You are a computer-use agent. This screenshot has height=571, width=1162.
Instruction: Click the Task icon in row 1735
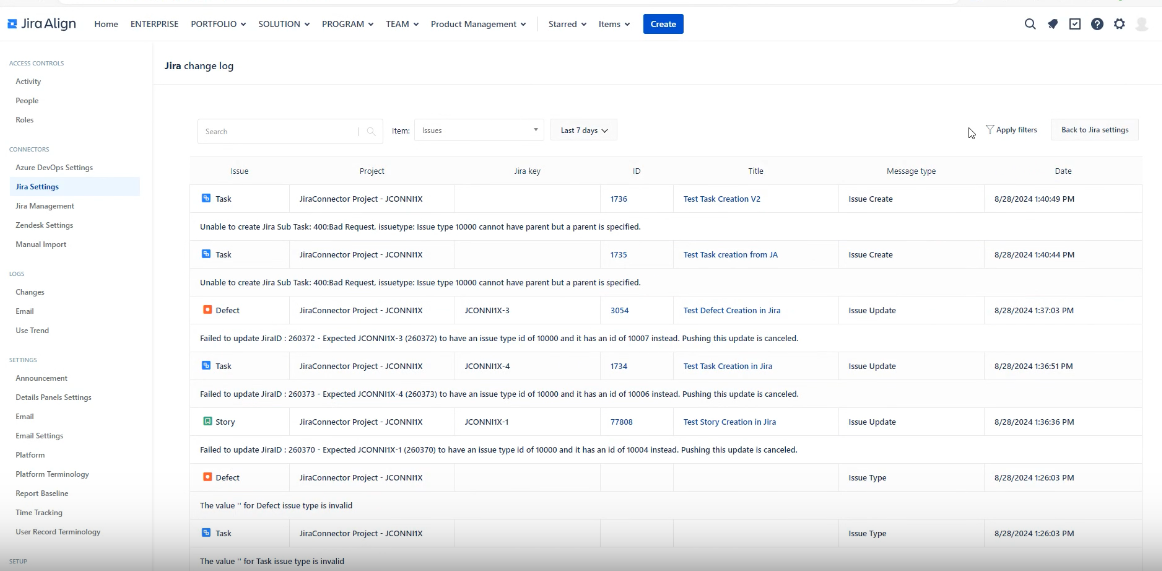(x=207, y=254)
